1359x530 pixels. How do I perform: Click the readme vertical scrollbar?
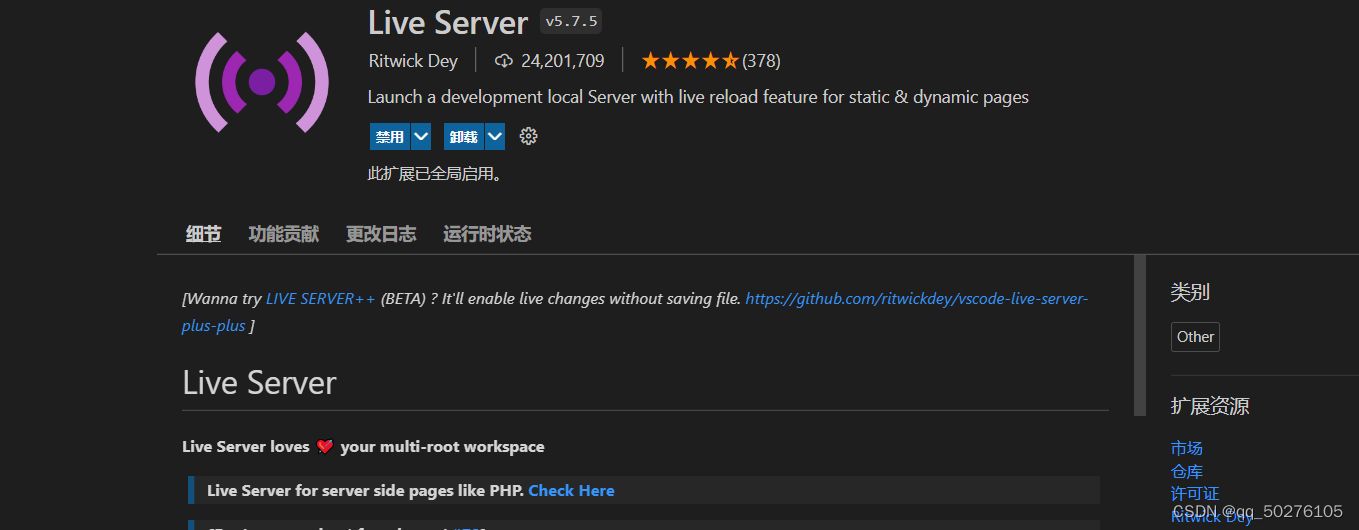1140,335
